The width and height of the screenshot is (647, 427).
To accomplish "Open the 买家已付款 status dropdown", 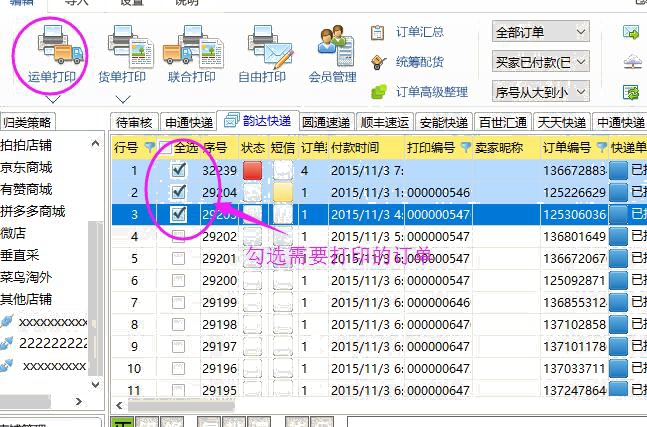I will (541, 62).
